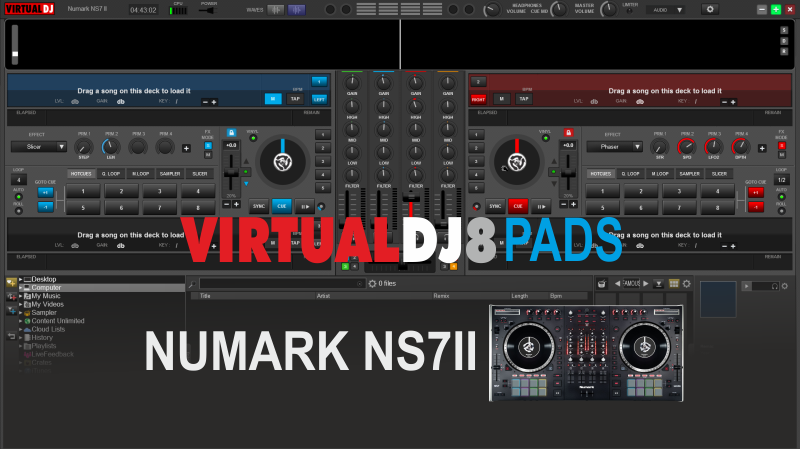
Task: Click the browser search field
Action: point(281,284)
